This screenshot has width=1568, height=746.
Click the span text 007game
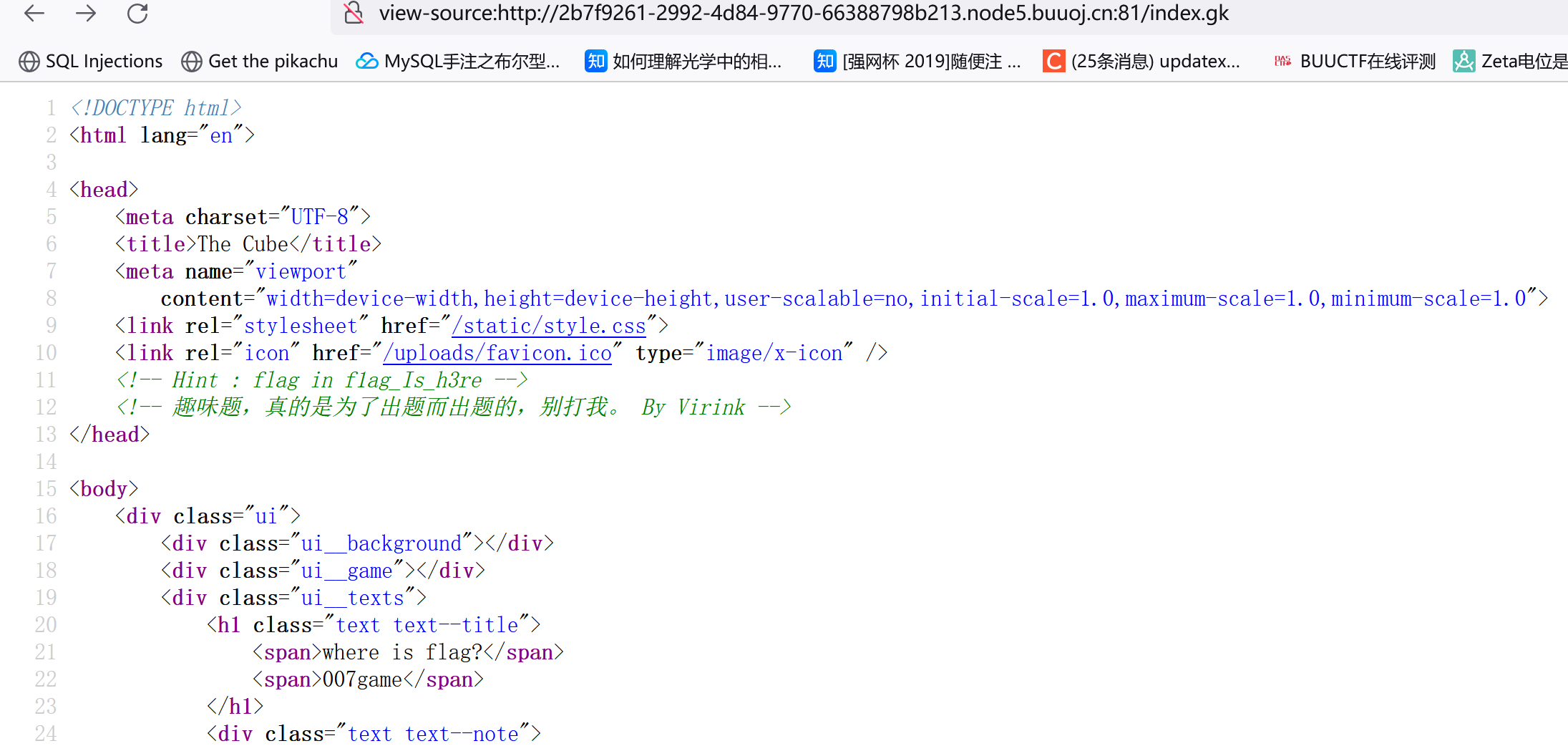[x=362, y=679]
